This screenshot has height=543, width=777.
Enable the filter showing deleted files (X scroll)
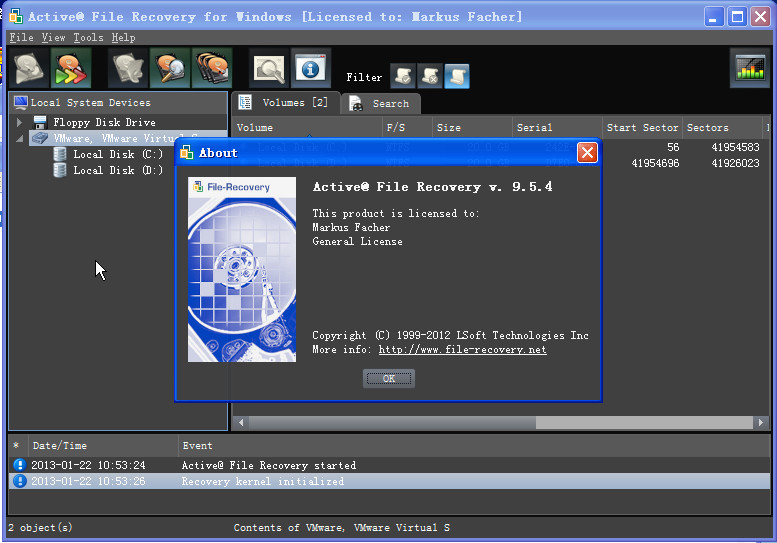point(430,76)
